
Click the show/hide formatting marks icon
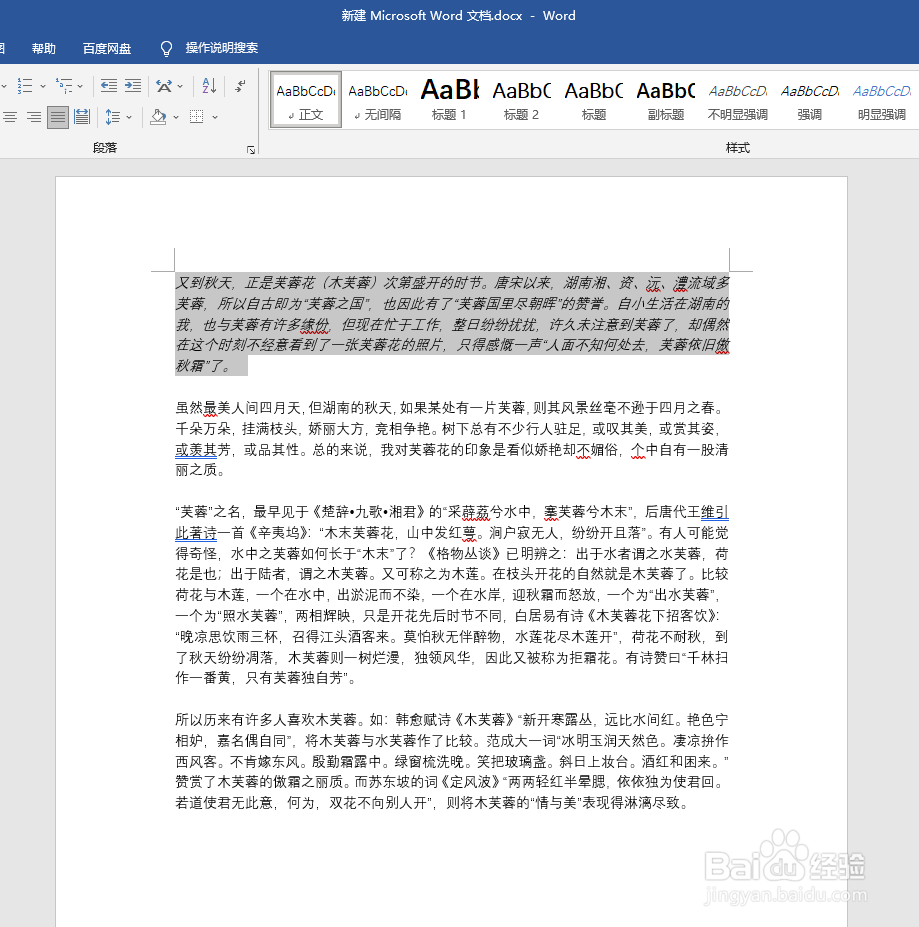238,86
